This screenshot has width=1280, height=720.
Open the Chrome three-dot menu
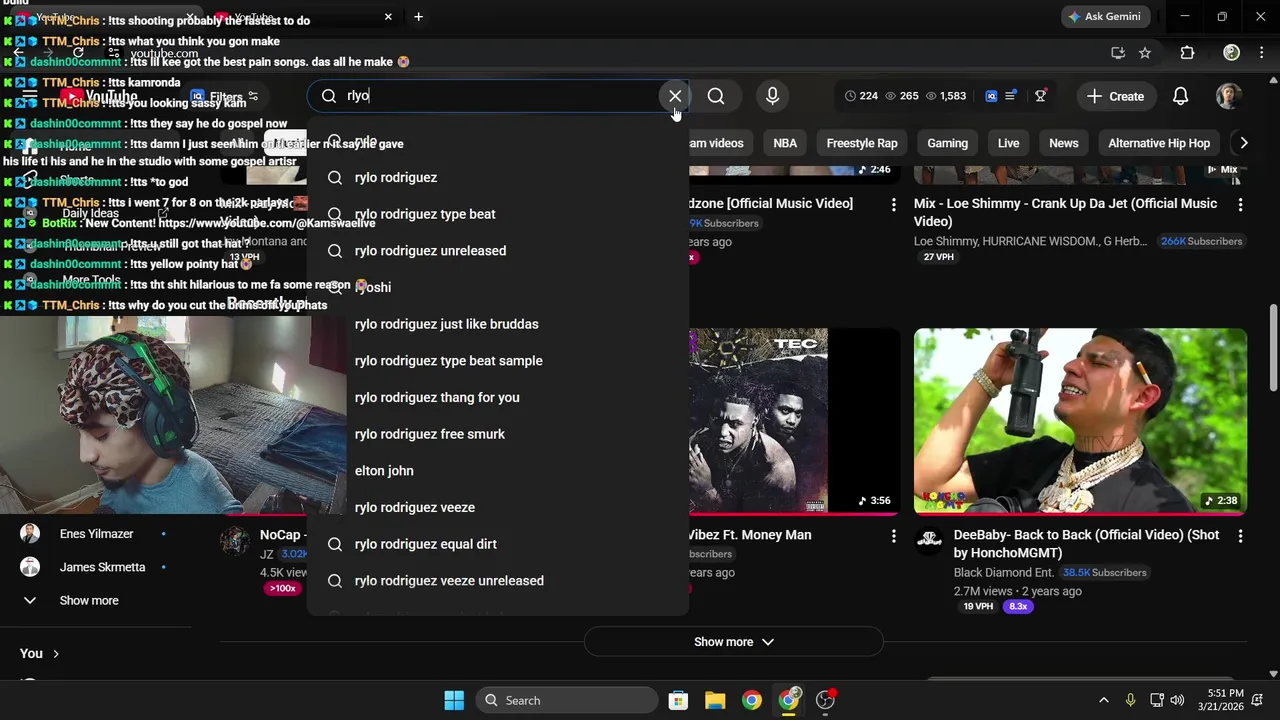1263,53
